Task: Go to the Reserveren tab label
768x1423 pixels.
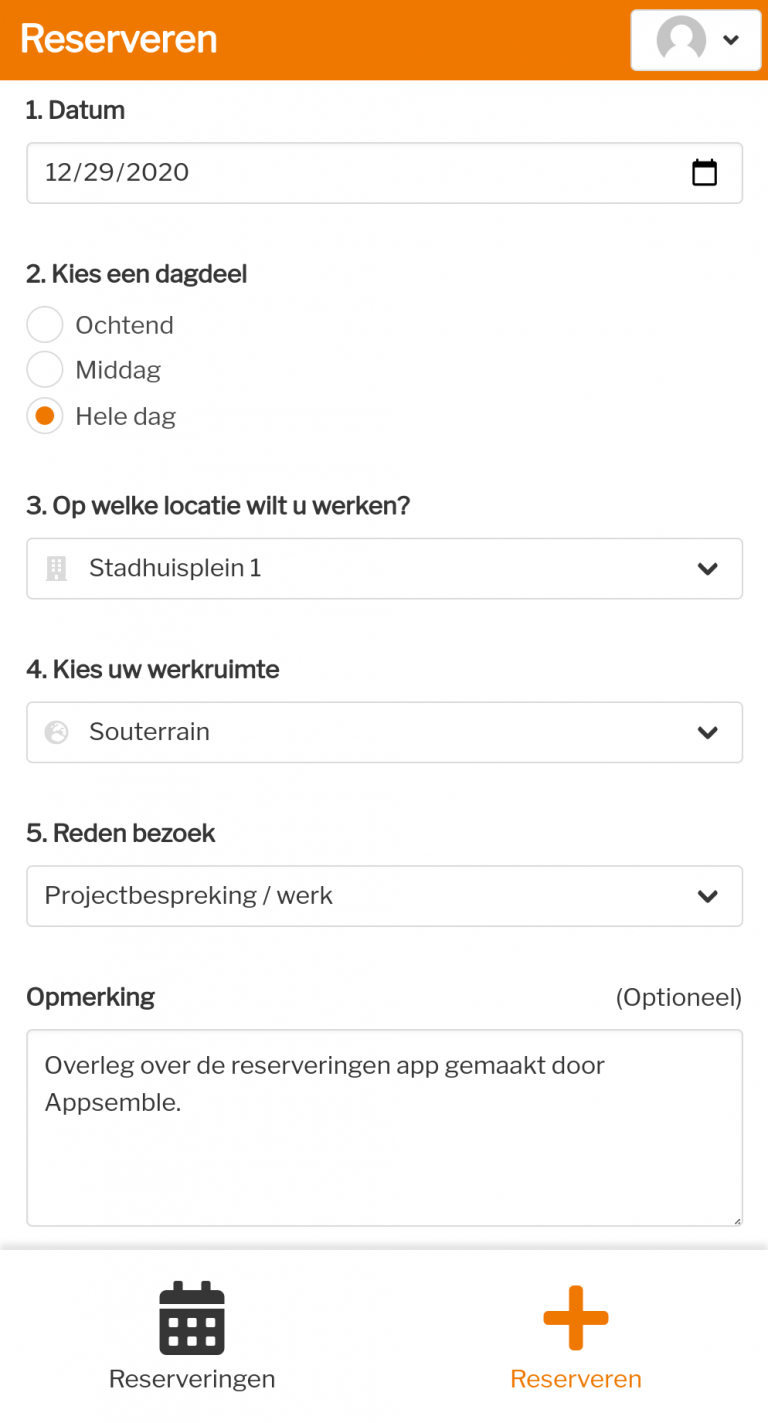Action: click(x=576, y=1379)
